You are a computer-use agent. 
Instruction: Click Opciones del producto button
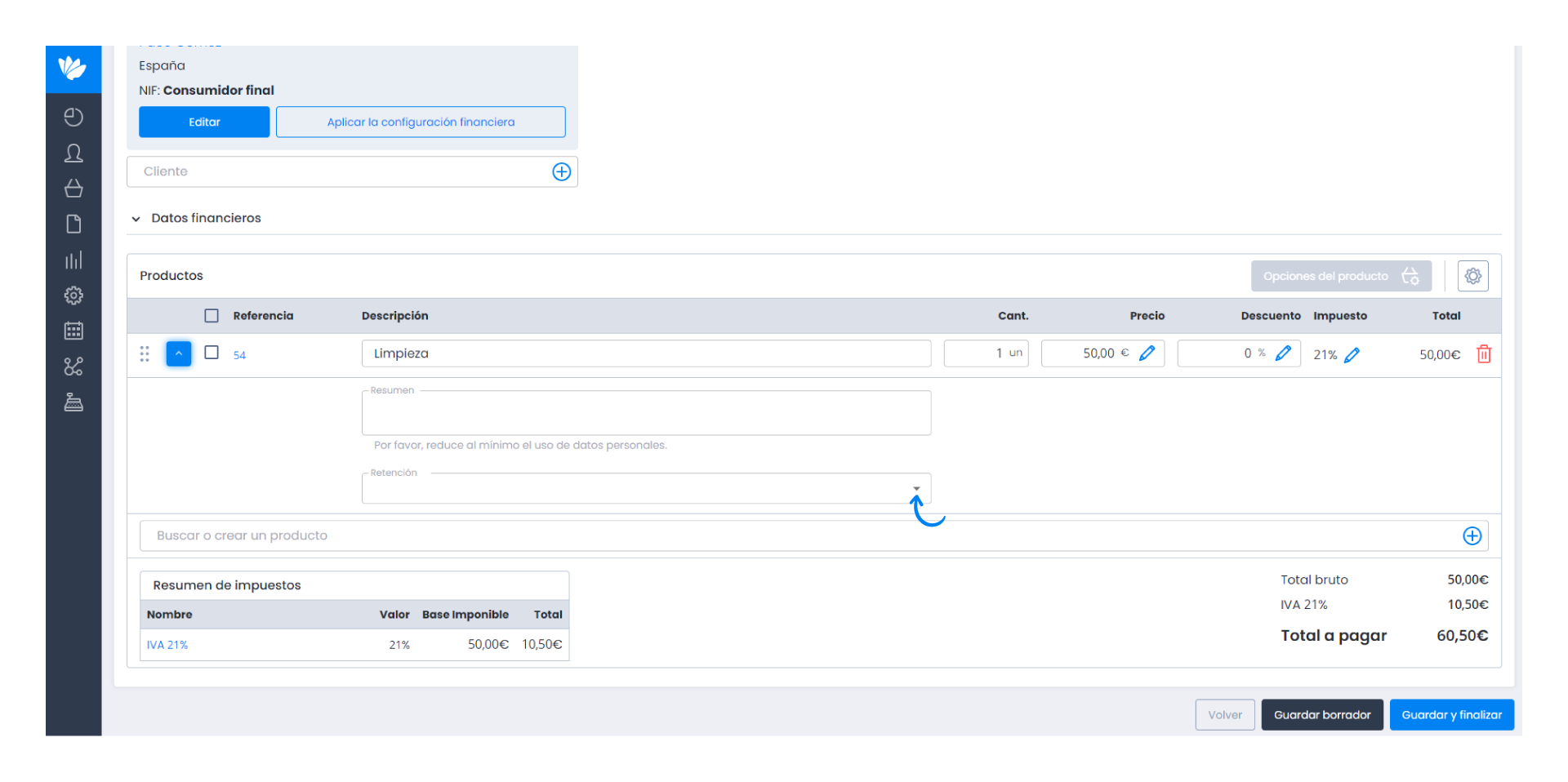click(x=1341, y=276)
